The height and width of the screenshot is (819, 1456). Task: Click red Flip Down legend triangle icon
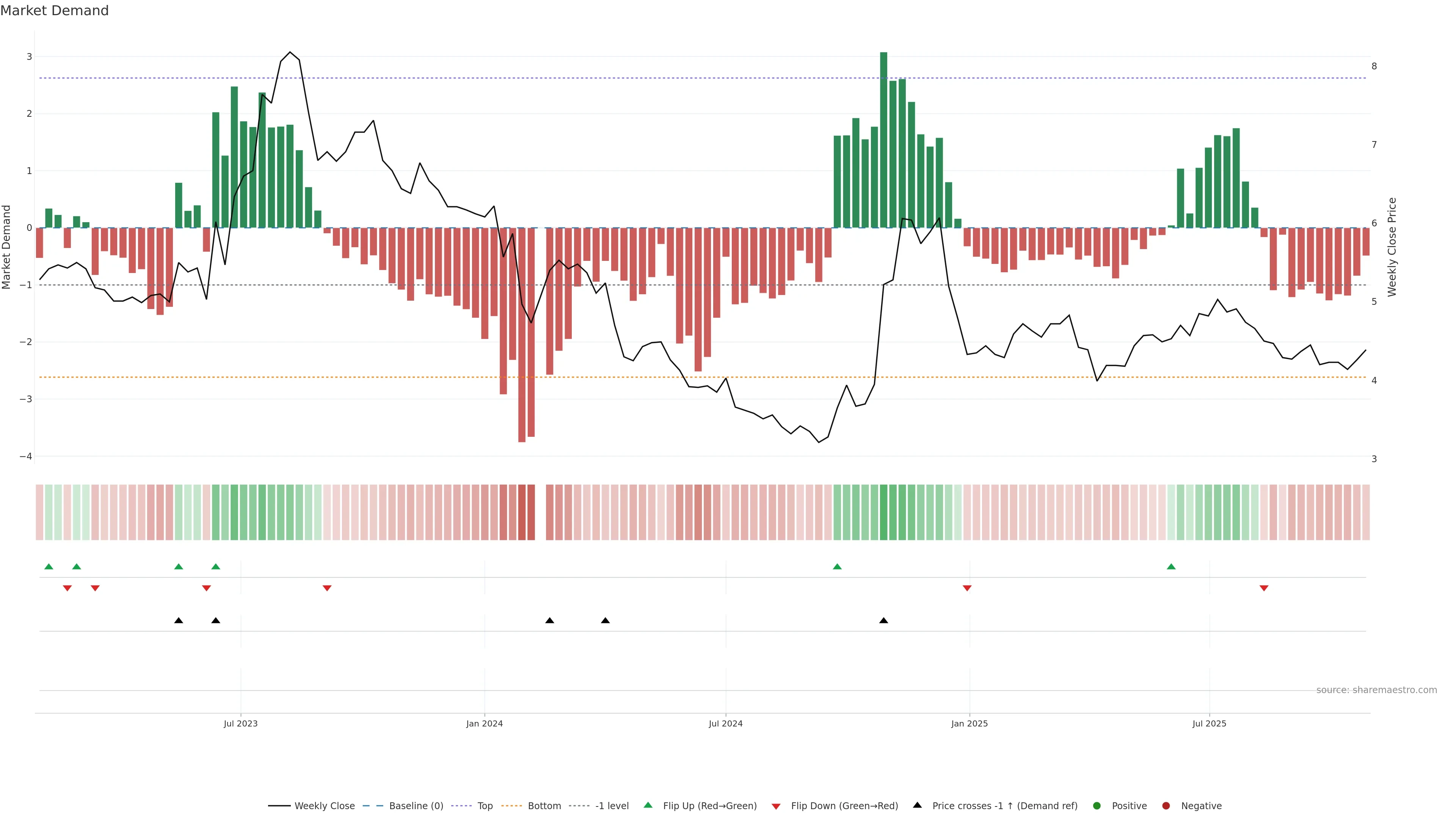tap(776, 806)
